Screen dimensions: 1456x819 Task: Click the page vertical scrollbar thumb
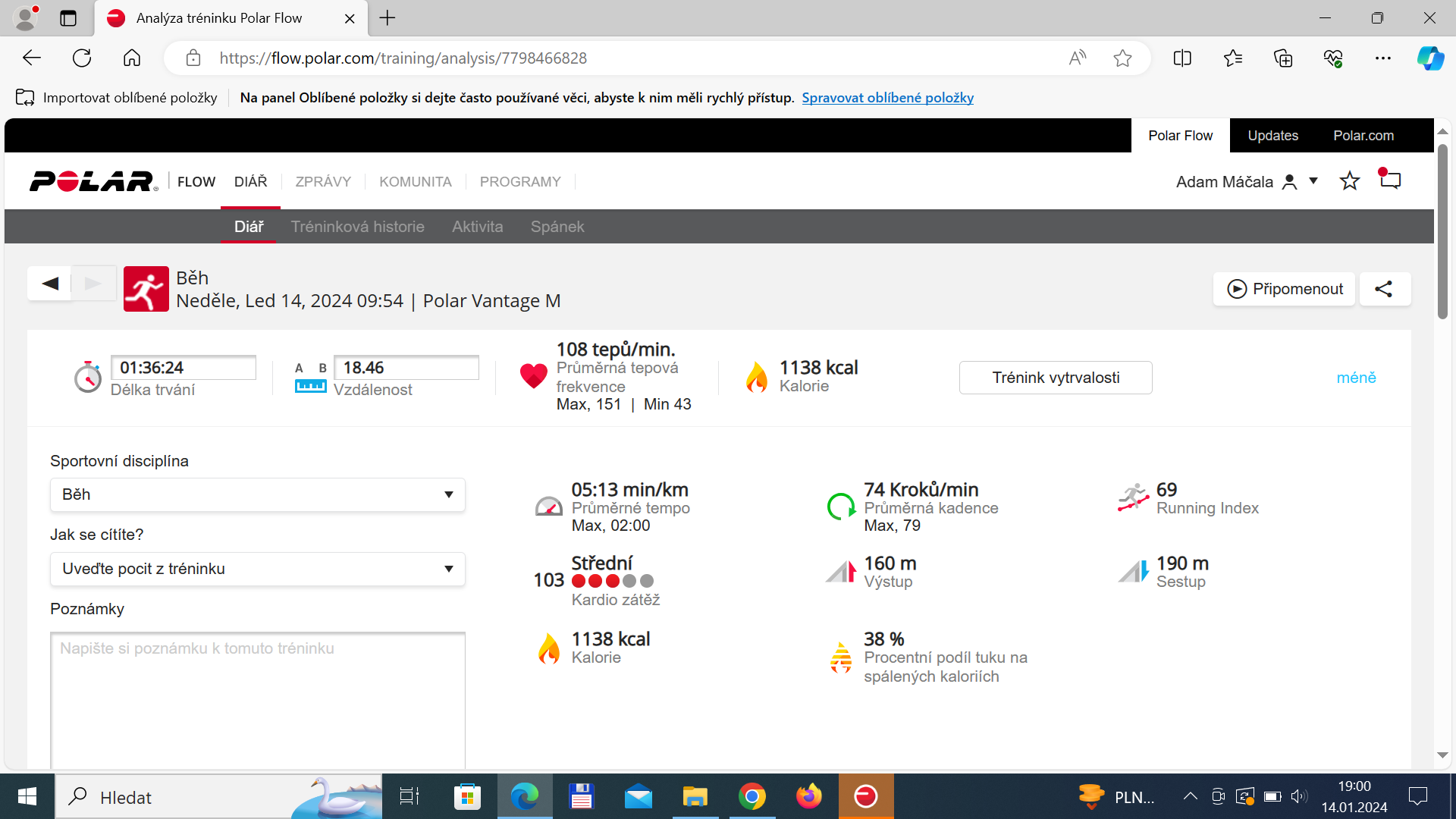(1442, 231)
